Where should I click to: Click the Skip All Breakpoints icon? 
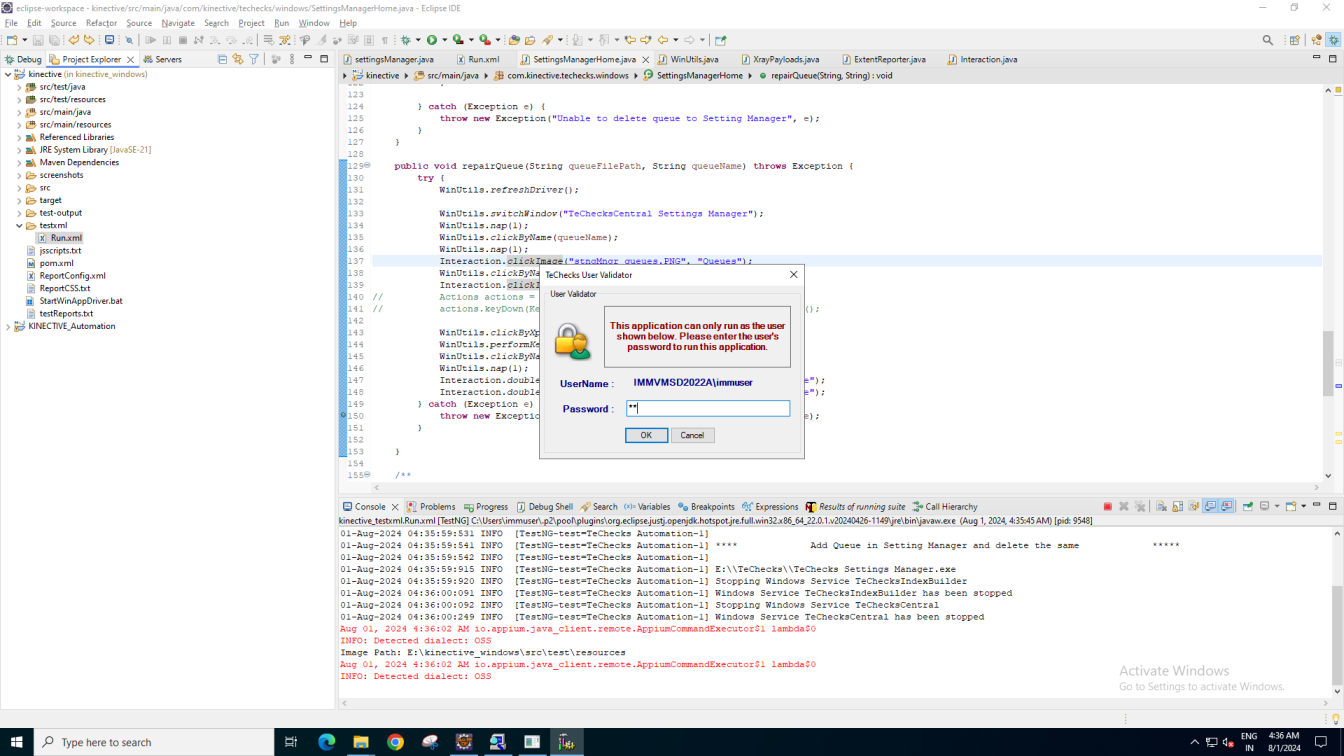(129, 40)
